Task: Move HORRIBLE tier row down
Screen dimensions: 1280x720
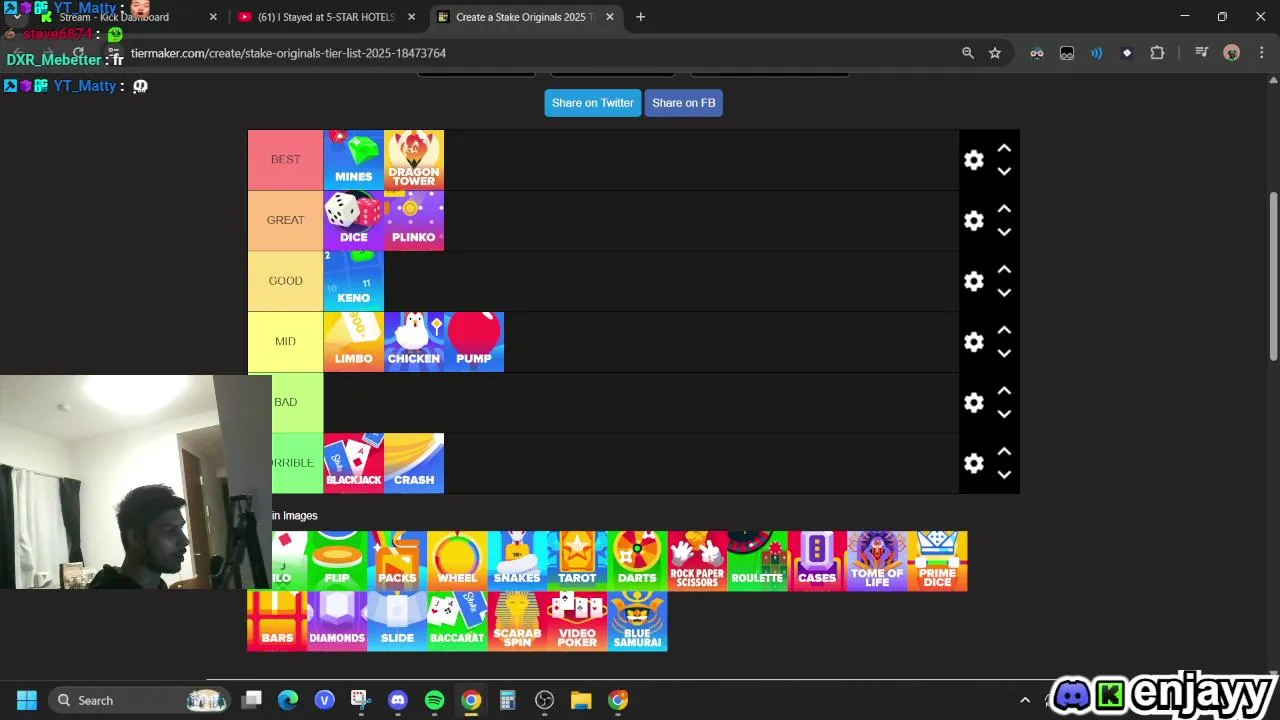Action: 1004,474
